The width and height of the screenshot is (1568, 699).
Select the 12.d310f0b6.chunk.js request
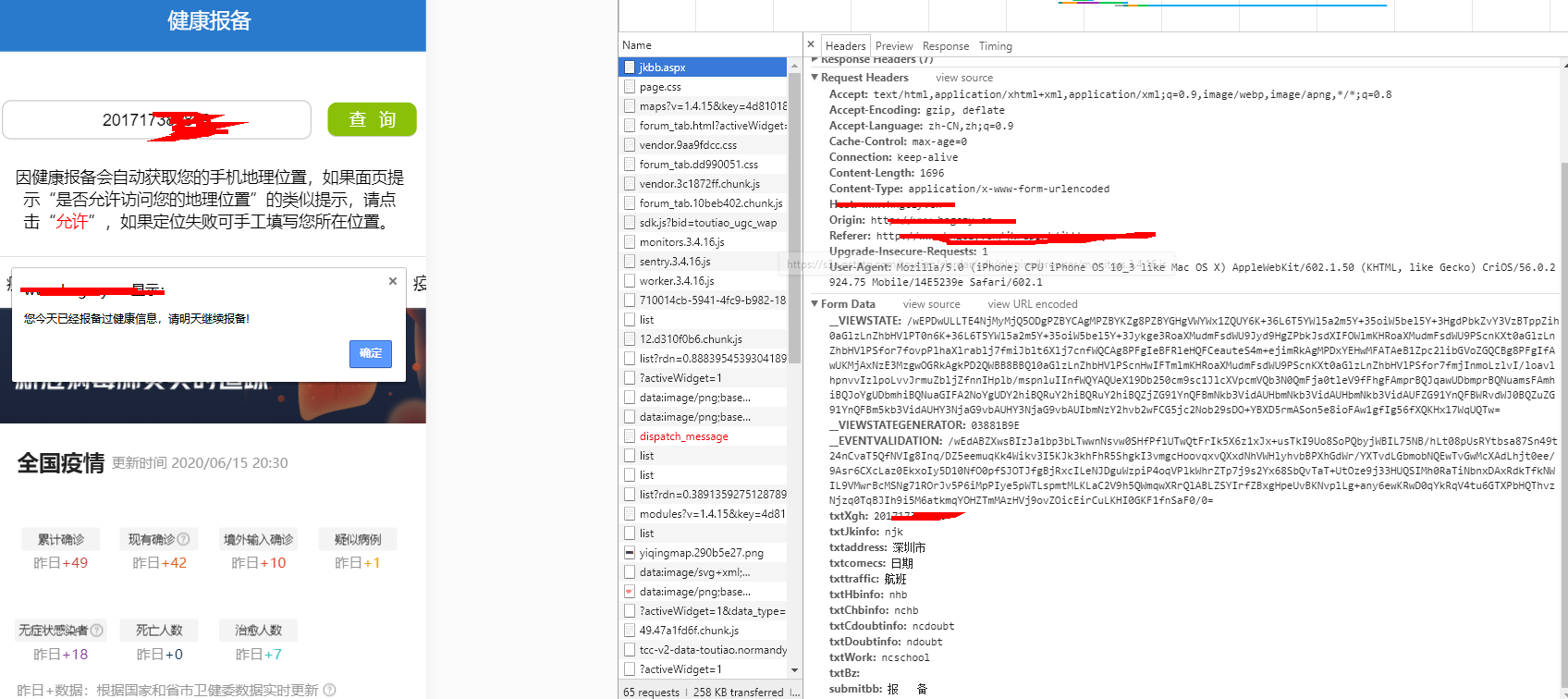703,339
